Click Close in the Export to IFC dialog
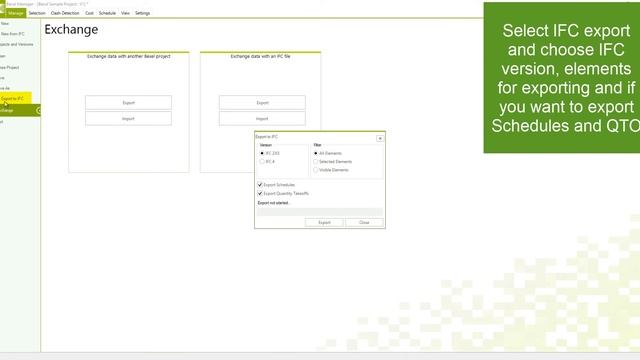The image size is (640, 360). pyautogui.click(x=364, y=222)
